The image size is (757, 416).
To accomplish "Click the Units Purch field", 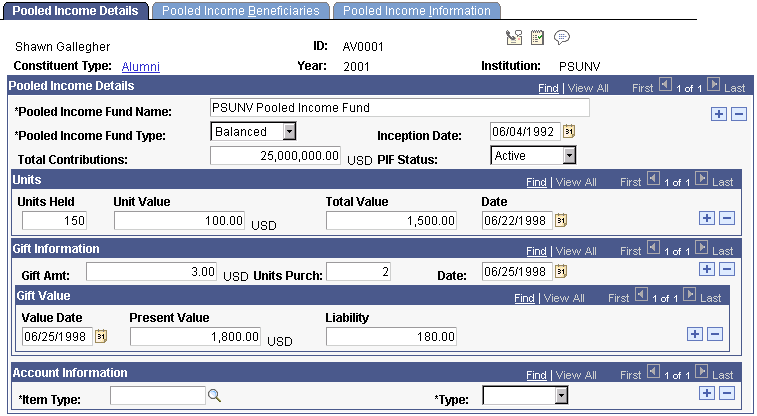I will [358, 272].
